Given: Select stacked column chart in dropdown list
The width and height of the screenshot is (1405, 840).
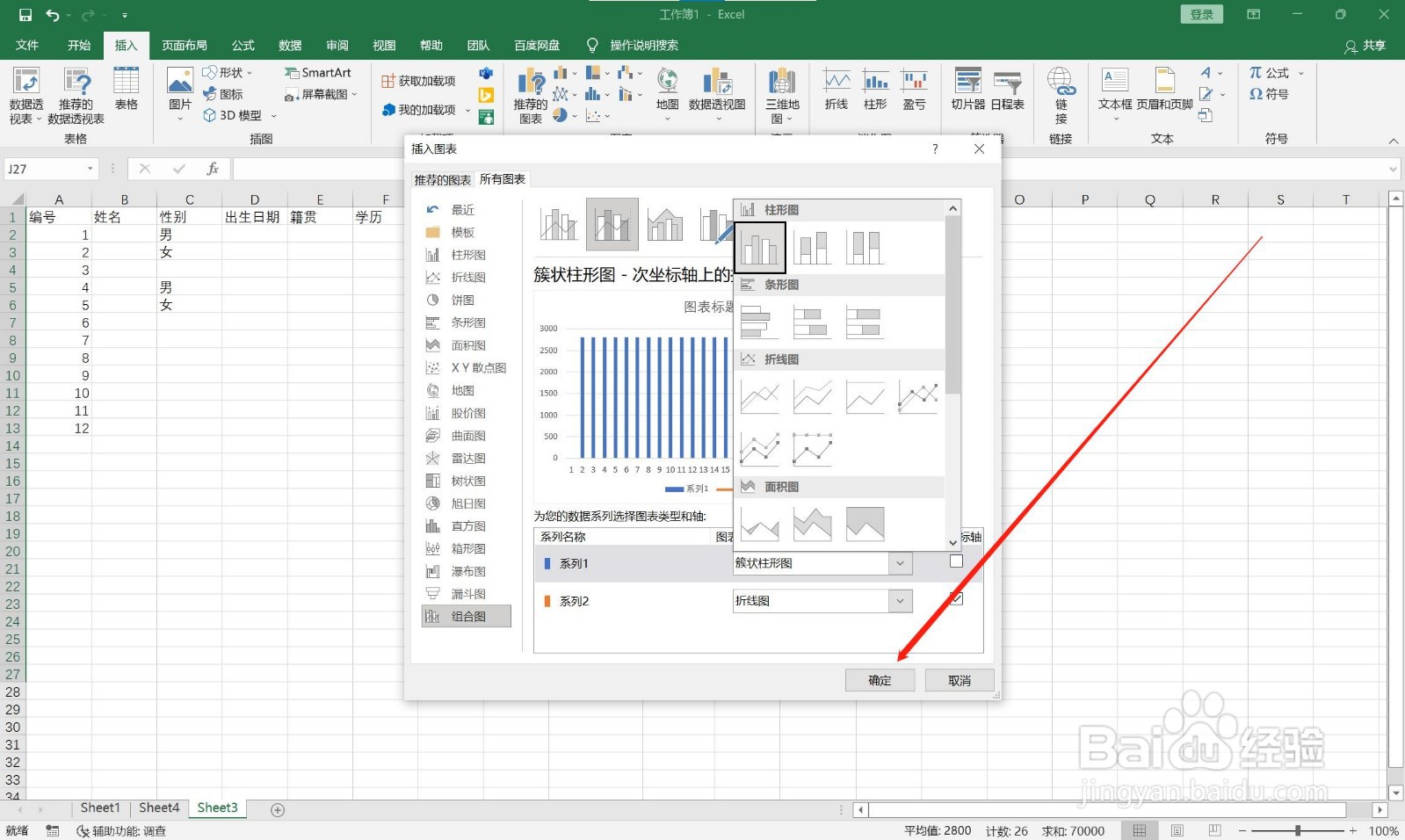Looking at the screenshot, I should (x=812, y=248).
